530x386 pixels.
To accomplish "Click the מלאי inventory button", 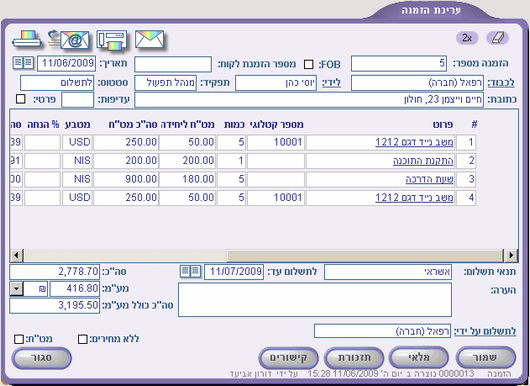I will (419, 358).
